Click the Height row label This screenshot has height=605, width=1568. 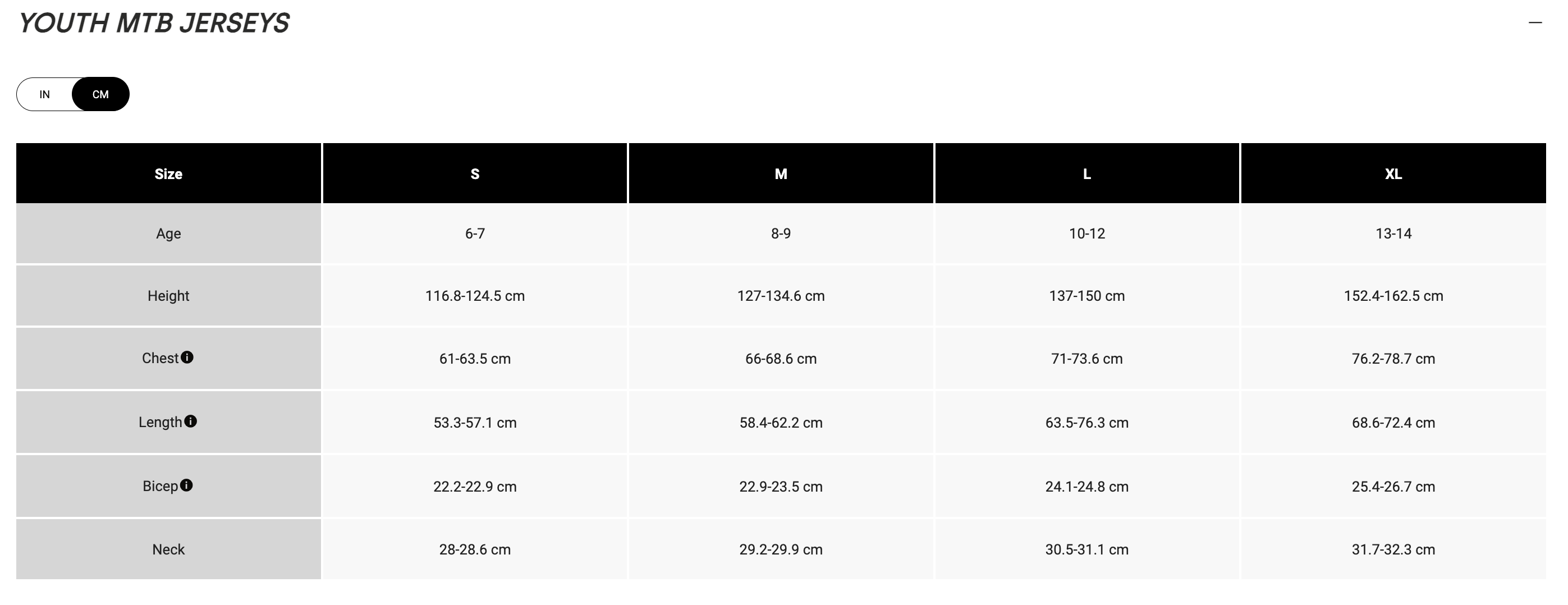pos(168,296)
